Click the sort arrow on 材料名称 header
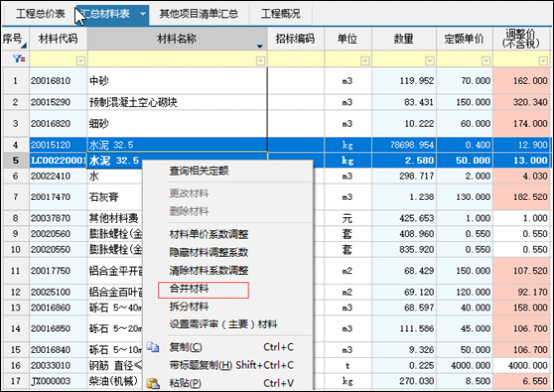 pyautogui.click(x=260, y=47)
